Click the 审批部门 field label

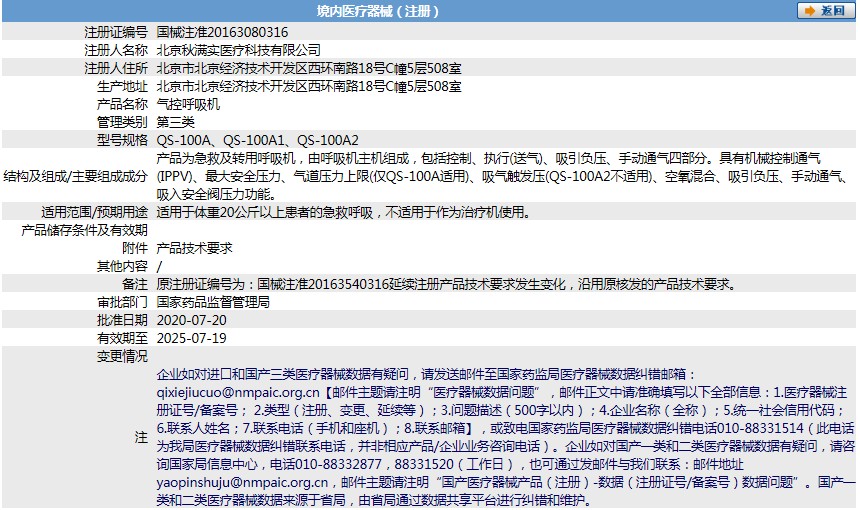[122, 302]
